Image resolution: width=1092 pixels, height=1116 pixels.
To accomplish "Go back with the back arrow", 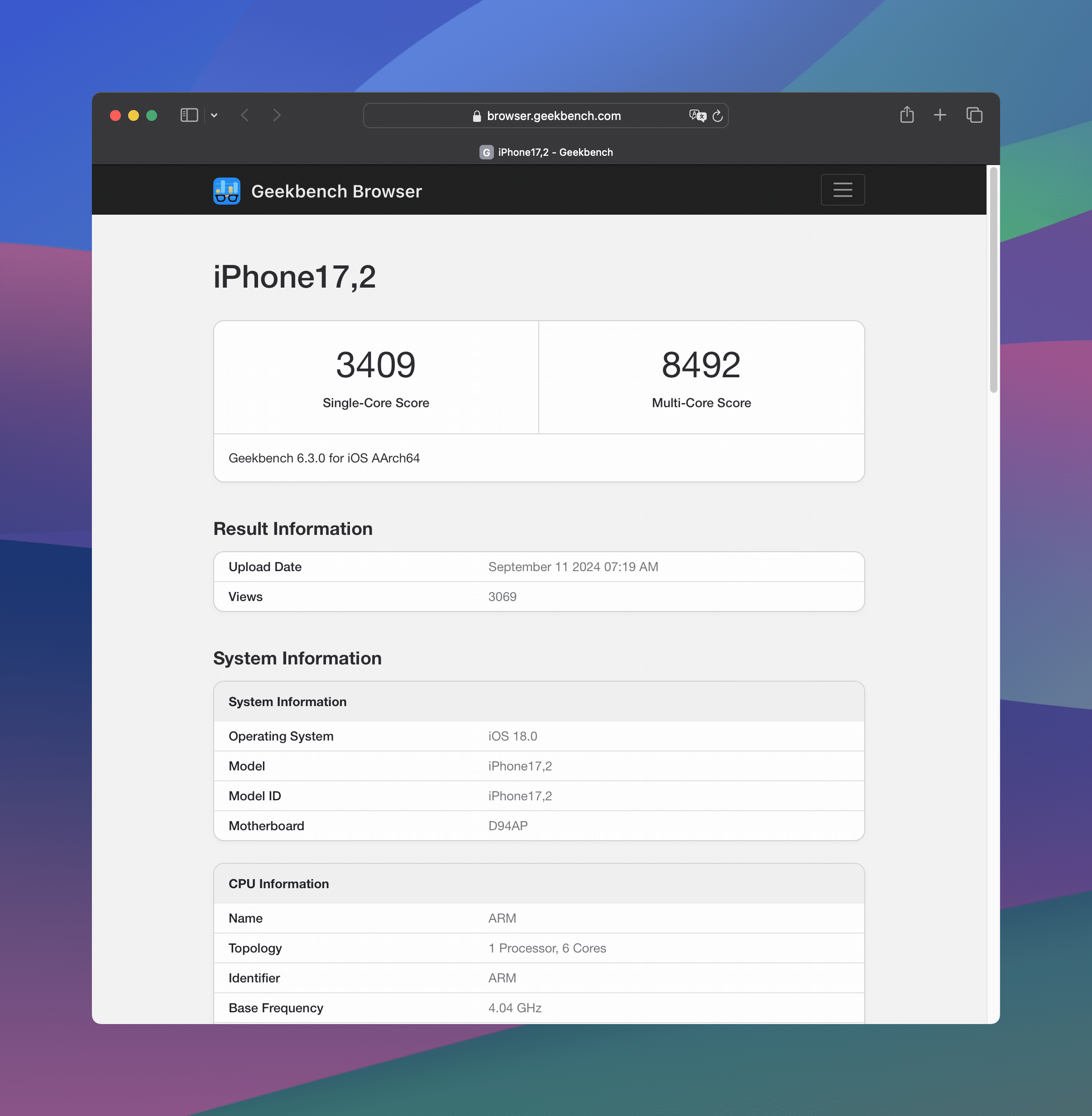I will click(x=245, y=115).
